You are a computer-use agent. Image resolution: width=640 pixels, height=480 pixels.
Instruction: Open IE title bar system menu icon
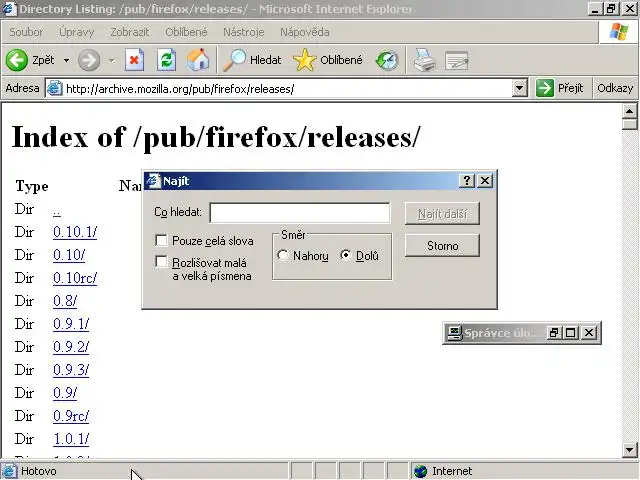point(9,8)
